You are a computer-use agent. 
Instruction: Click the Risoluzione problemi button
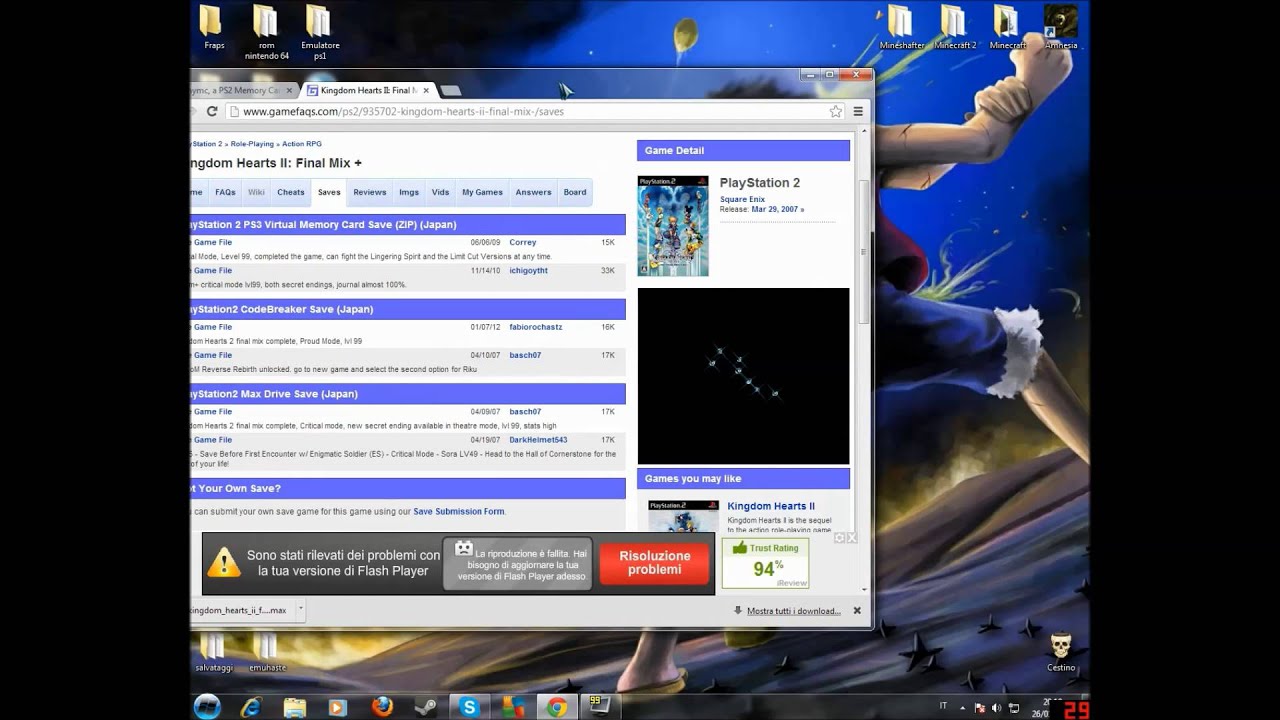click(x=655, y=563)
